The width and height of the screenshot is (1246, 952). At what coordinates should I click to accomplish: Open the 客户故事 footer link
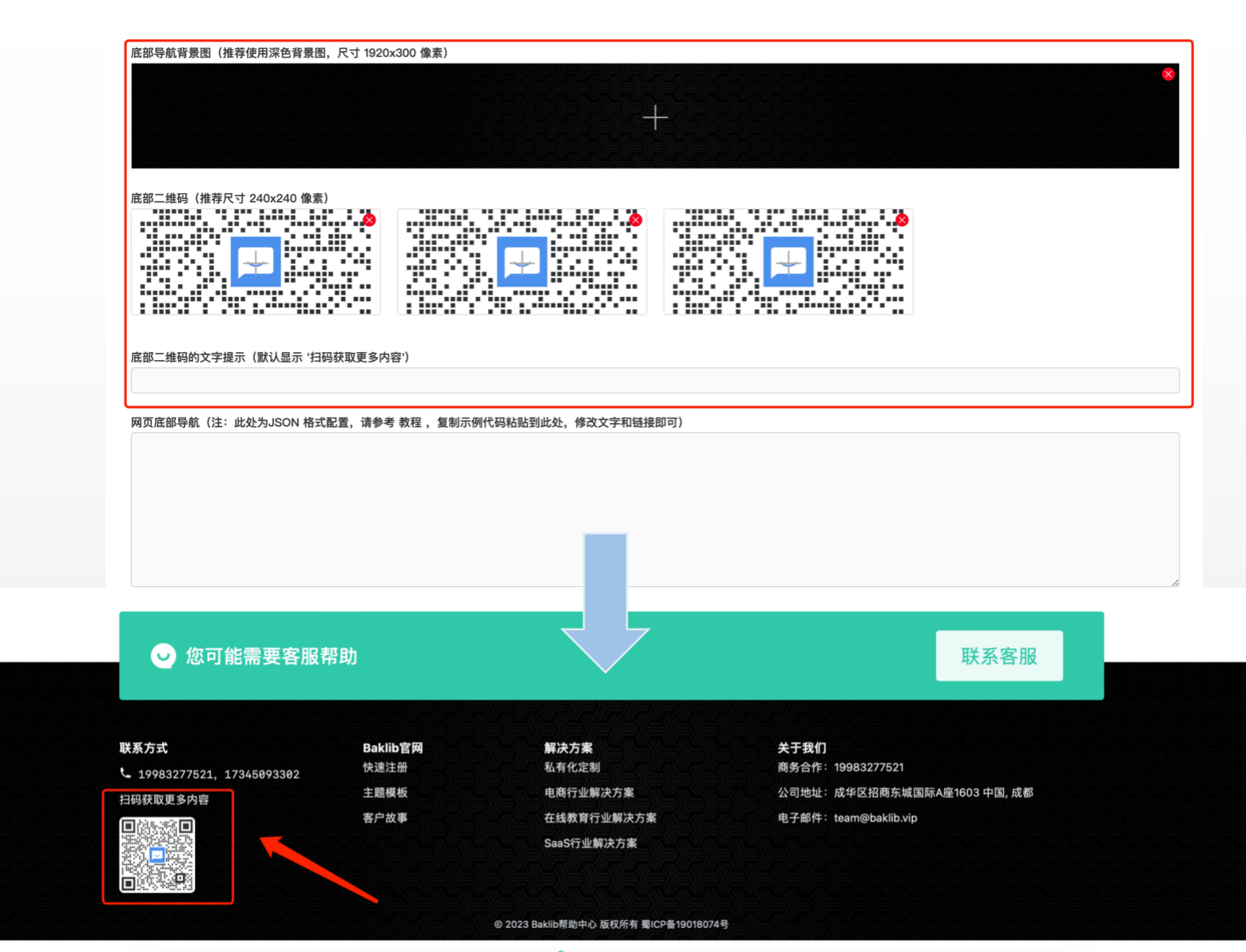pos(385,818)
